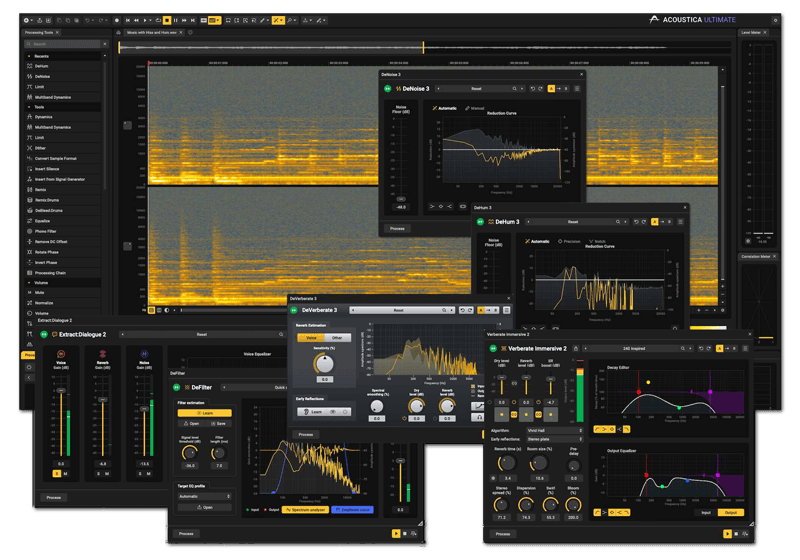Toggle Spectrum analyzer button in DeFilter
This screenshot has height=560, width=800.
tap(306, 510)
